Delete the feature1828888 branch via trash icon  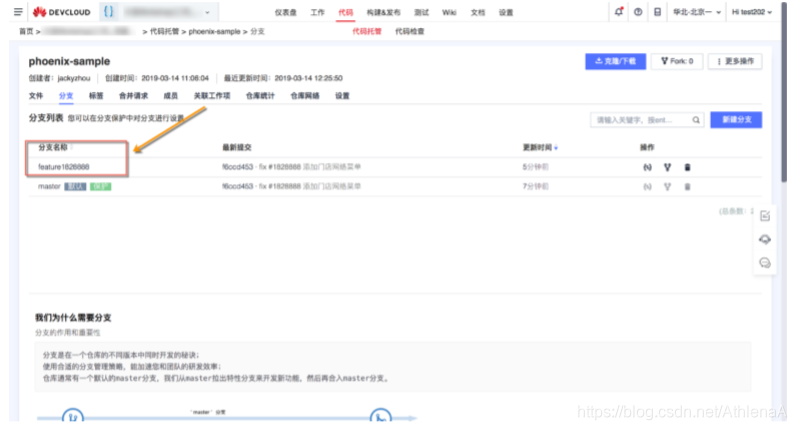[687, 167]
